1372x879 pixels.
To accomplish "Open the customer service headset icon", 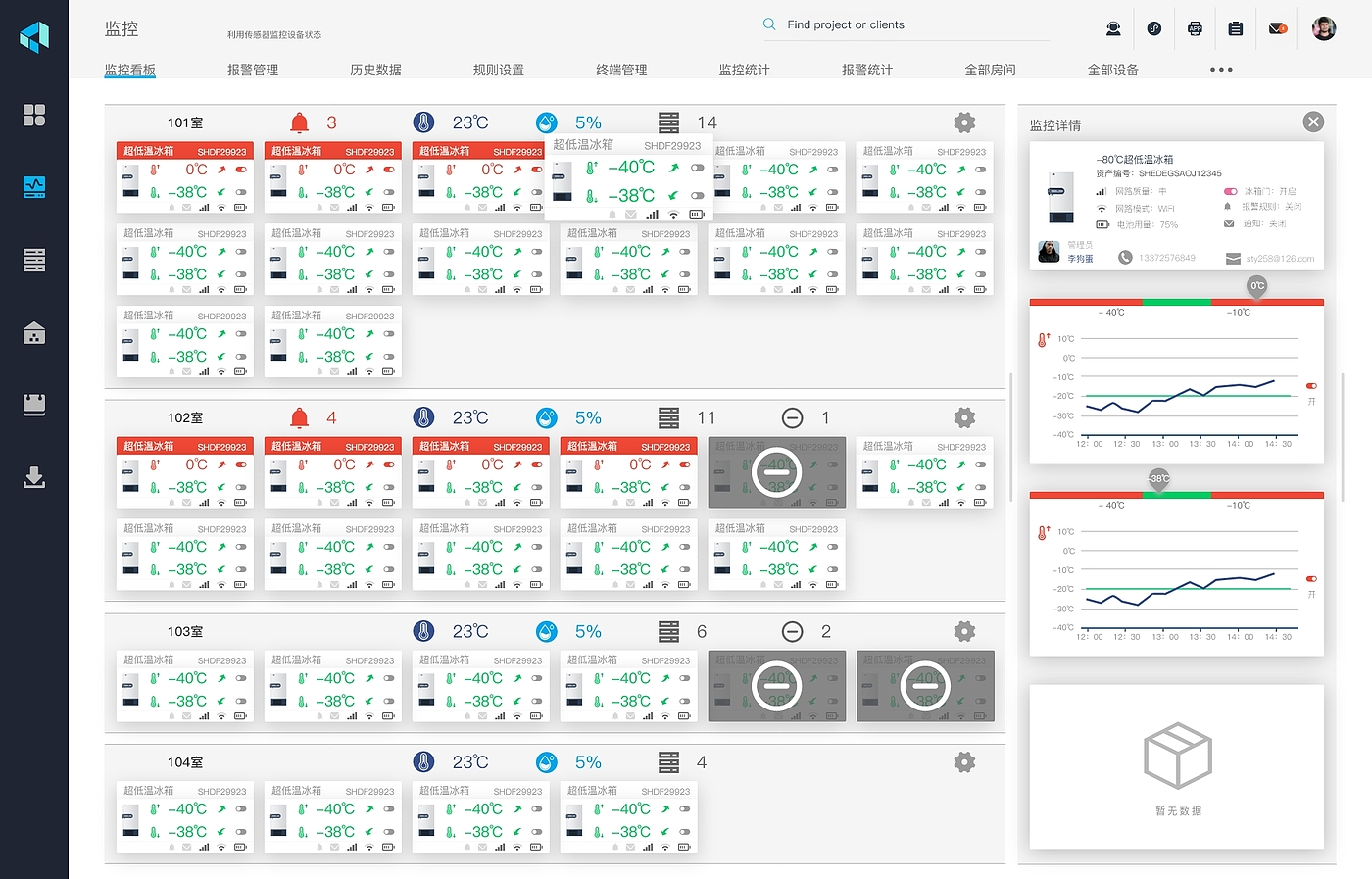I will pyautogui.click(x=1113, y=28).
